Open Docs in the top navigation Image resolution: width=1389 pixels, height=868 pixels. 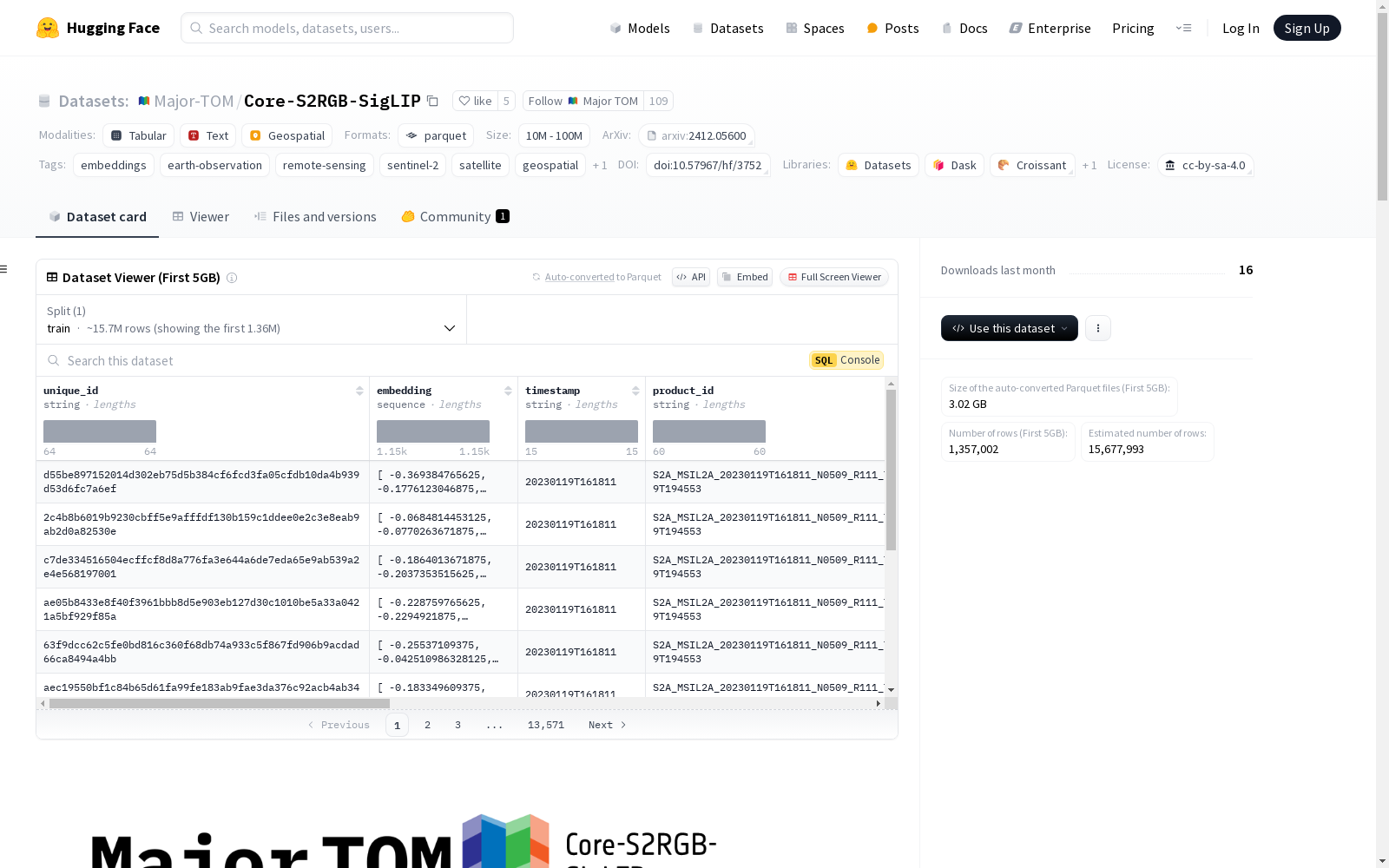point(964,28)
